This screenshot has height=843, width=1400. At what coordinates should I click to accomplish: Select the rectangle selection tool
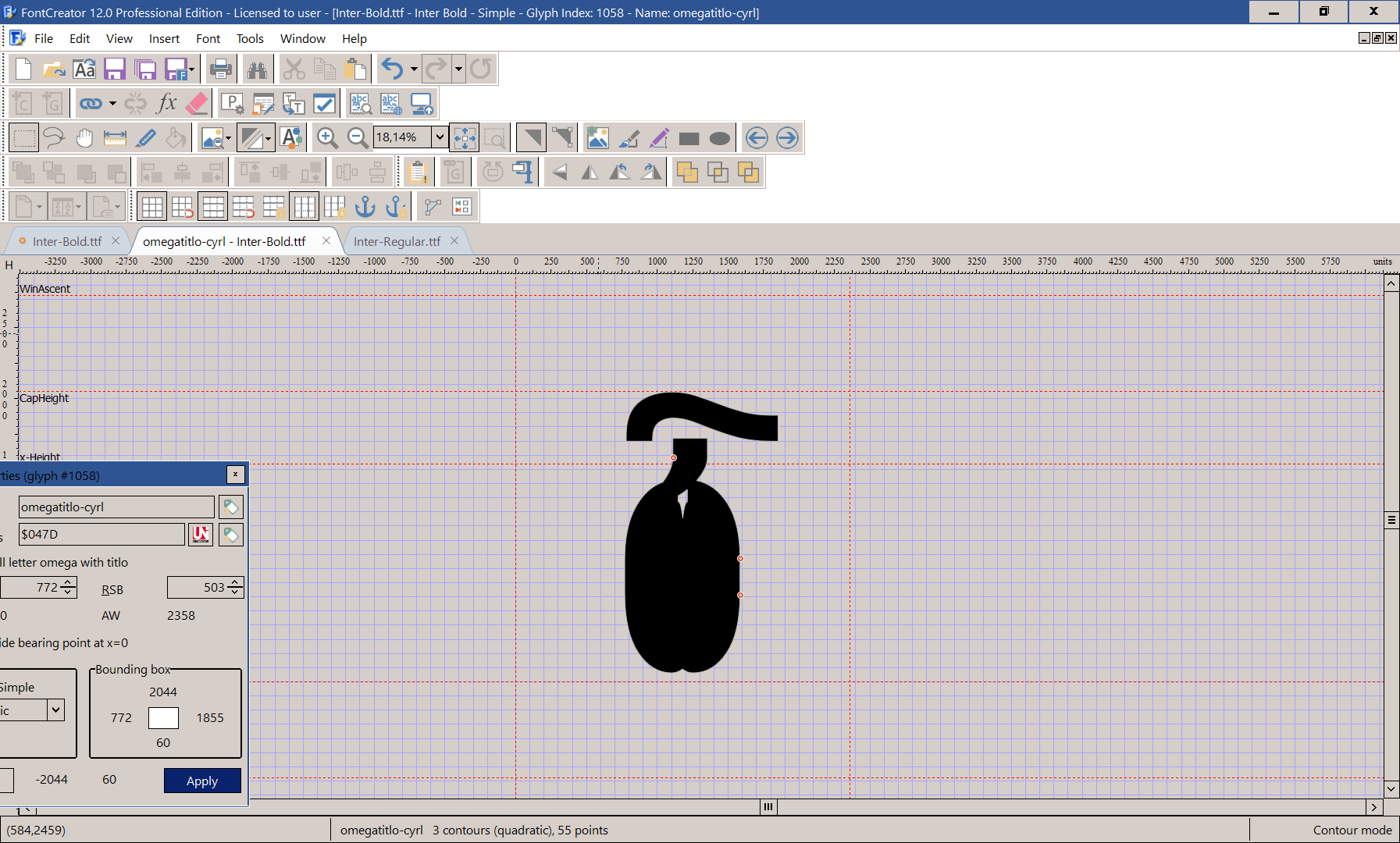coord(24,138)
